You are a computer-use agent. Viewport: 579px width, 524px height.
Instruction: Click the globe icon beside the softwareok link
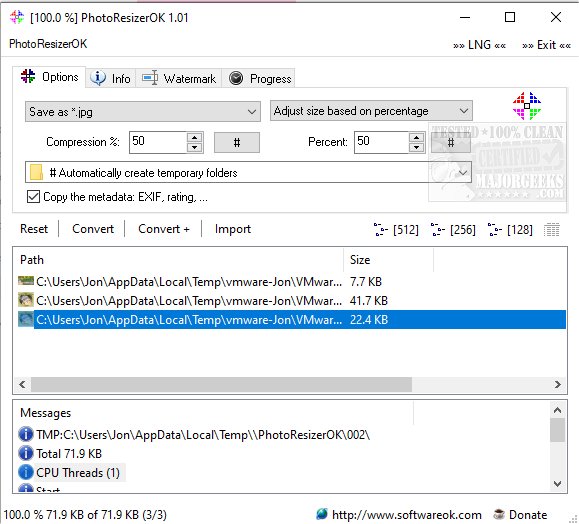(x=322, y=514)
